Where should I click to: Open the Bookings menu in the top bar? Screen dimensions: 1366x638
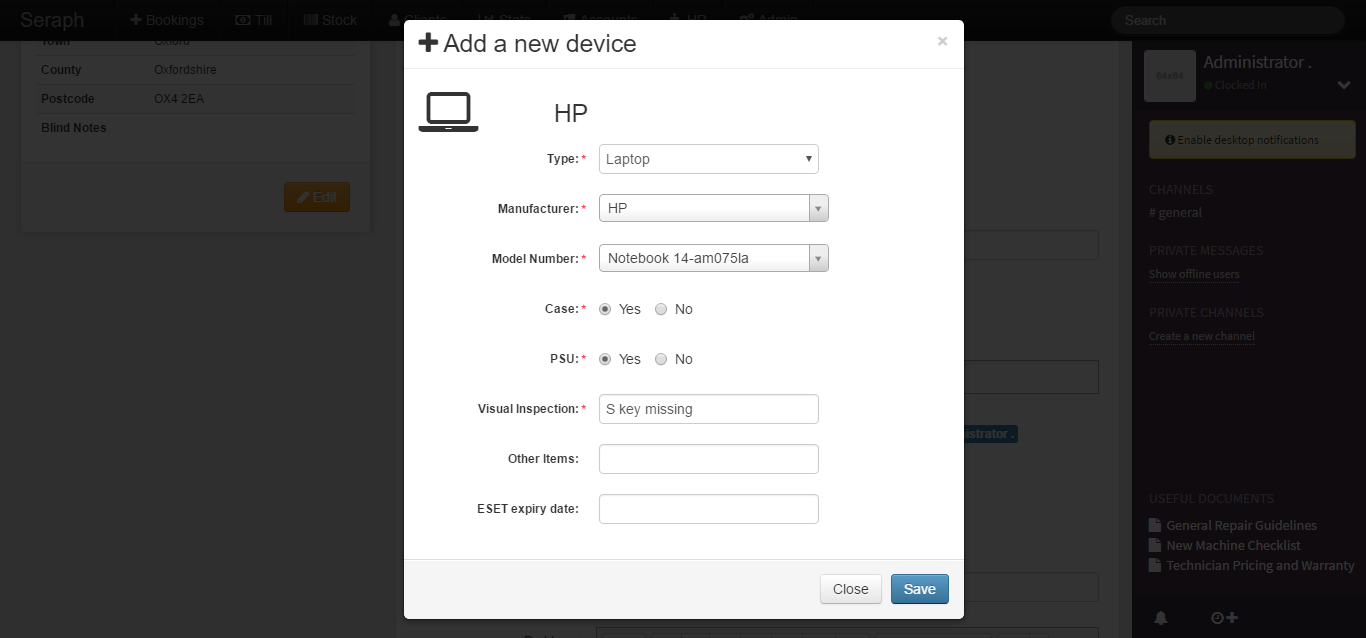167,20
